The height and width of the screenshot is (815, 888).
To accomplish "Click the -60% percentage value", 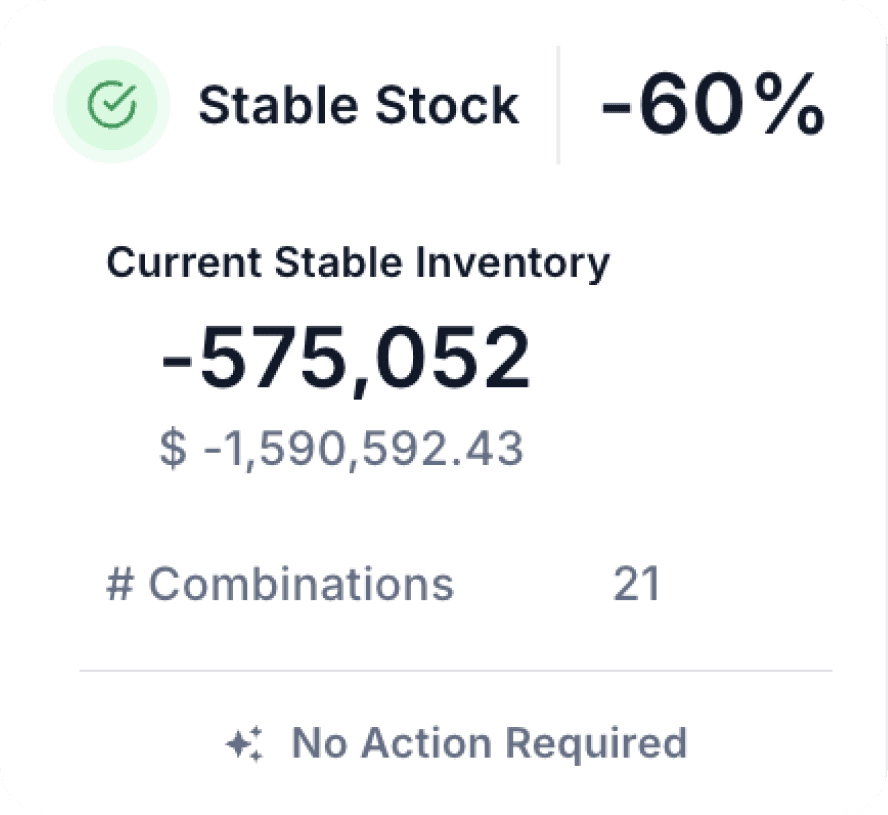I will tap(710, 104).
